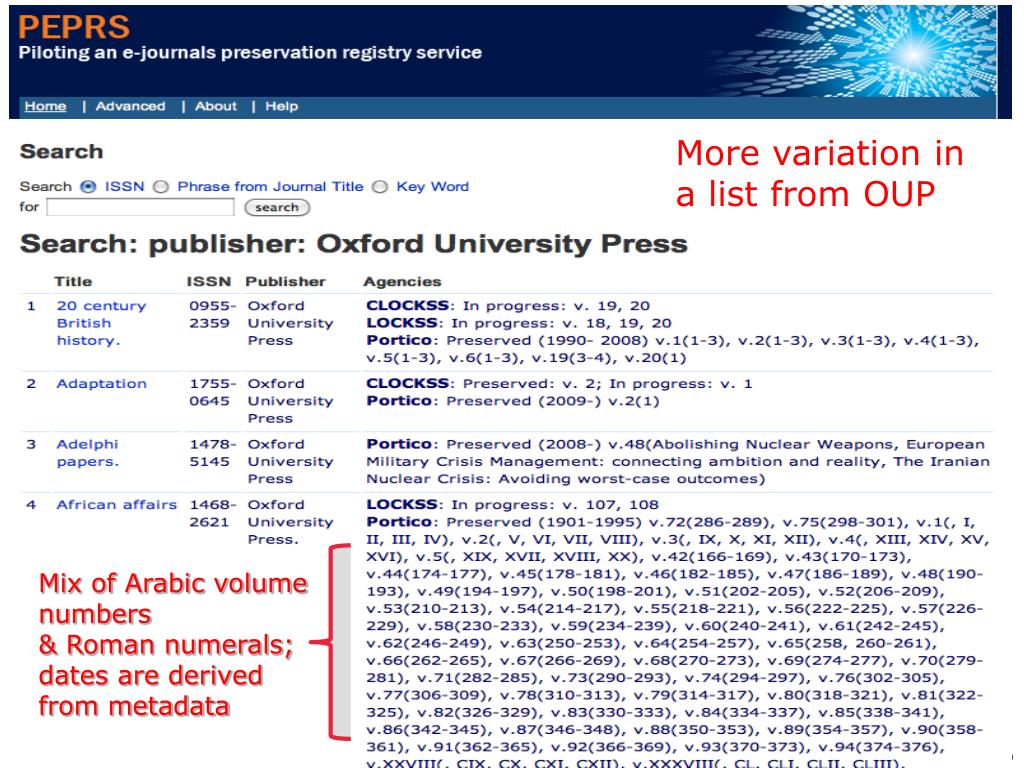1024x768 pixels.
Task: Open the About navigation link
Action: point(216,106)
